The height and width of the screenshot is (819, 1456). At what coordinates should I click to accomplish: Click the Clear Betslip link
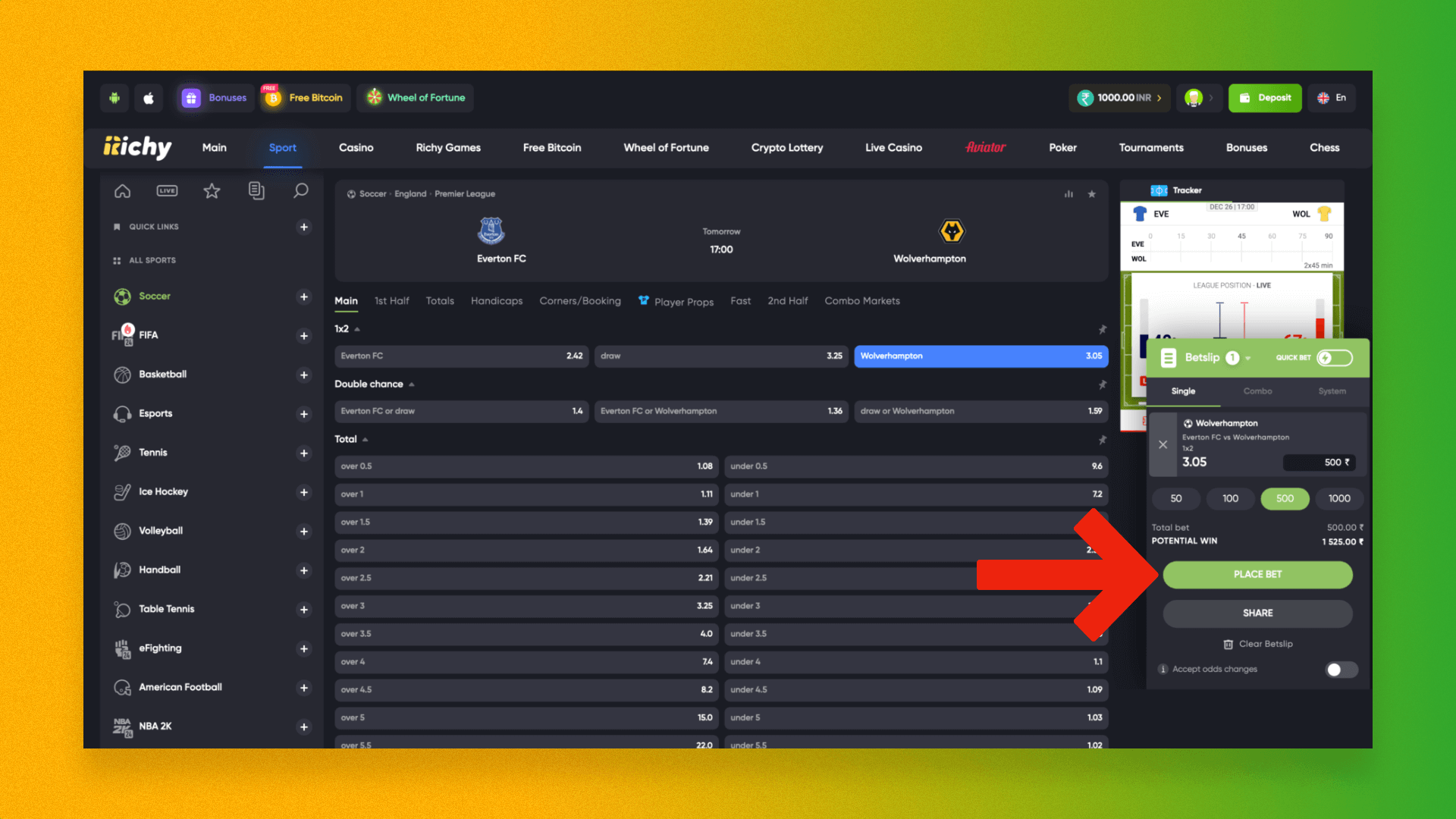click(x=1258, y=643)
